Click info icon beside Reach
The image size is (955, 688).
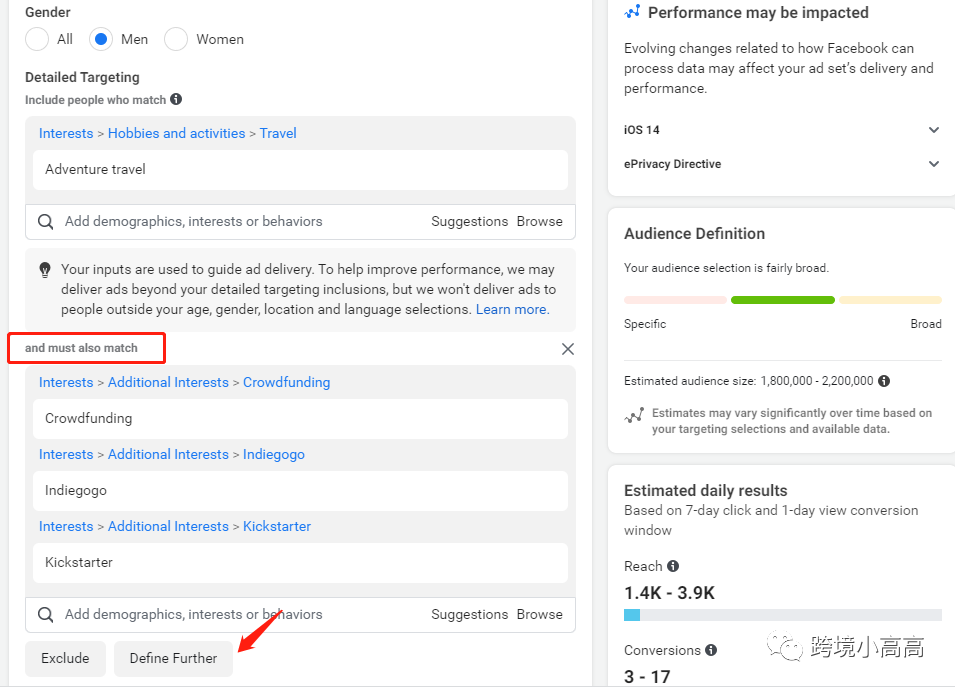point(673,566)
